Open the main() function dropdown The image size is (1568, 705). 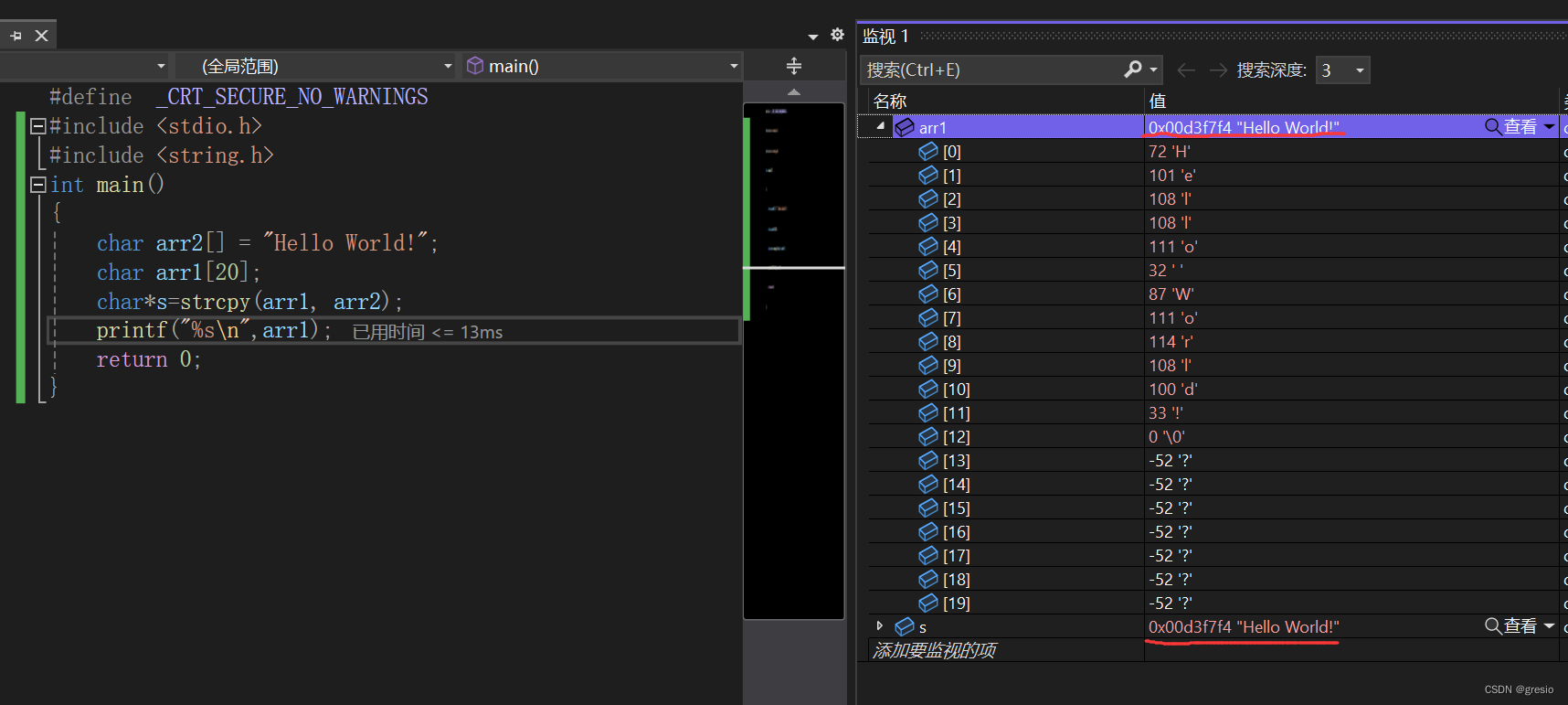click(602, 66)
